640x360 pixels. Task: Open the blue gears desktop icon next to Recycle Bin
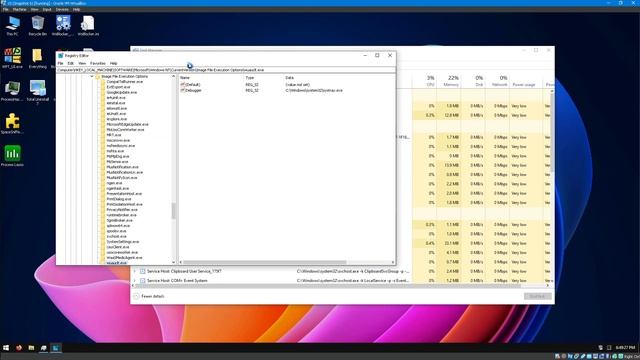[x=63, y=25]
